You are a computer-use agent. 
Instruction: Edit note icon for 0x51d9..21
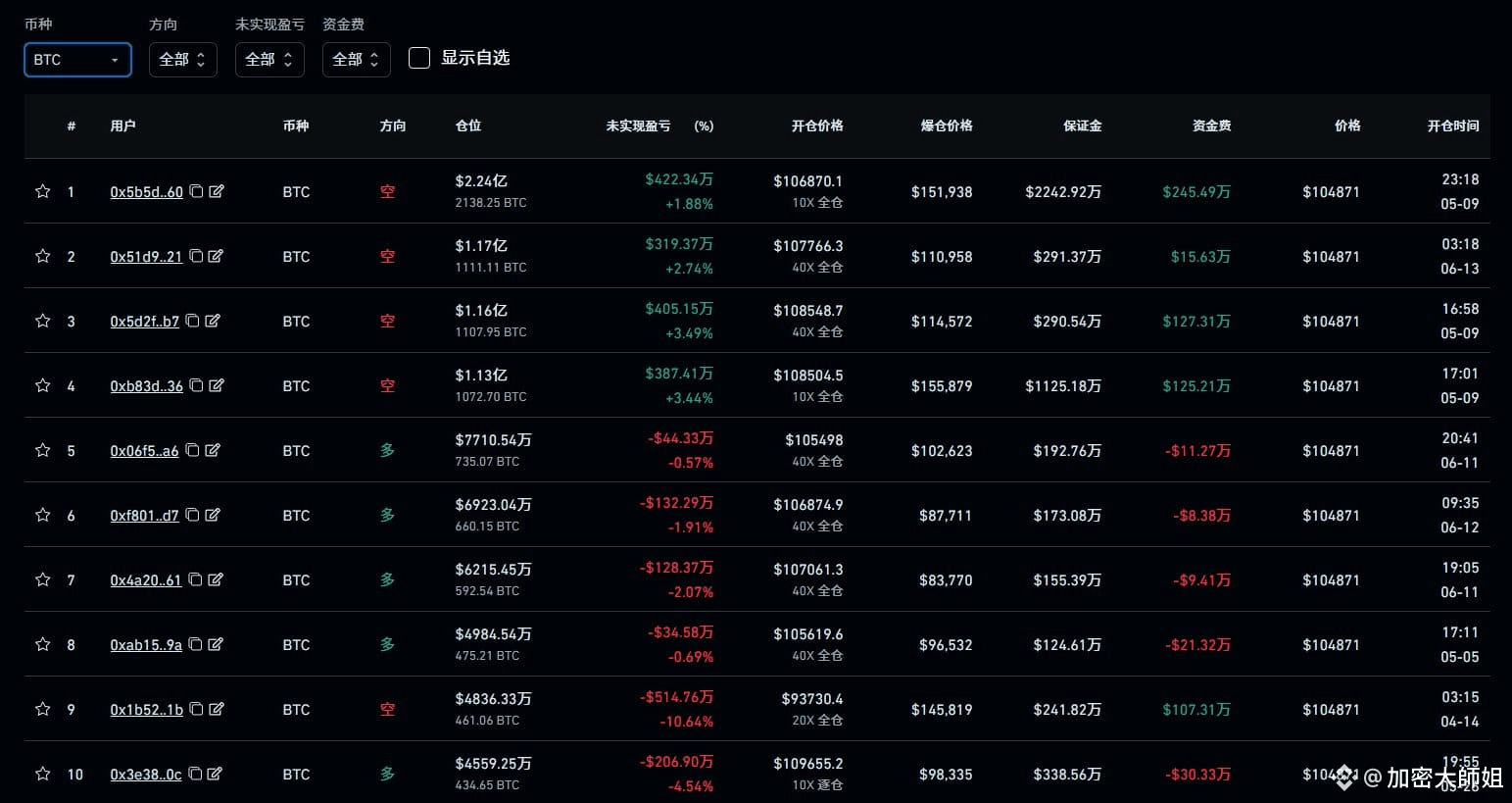(x=216, y=256)
